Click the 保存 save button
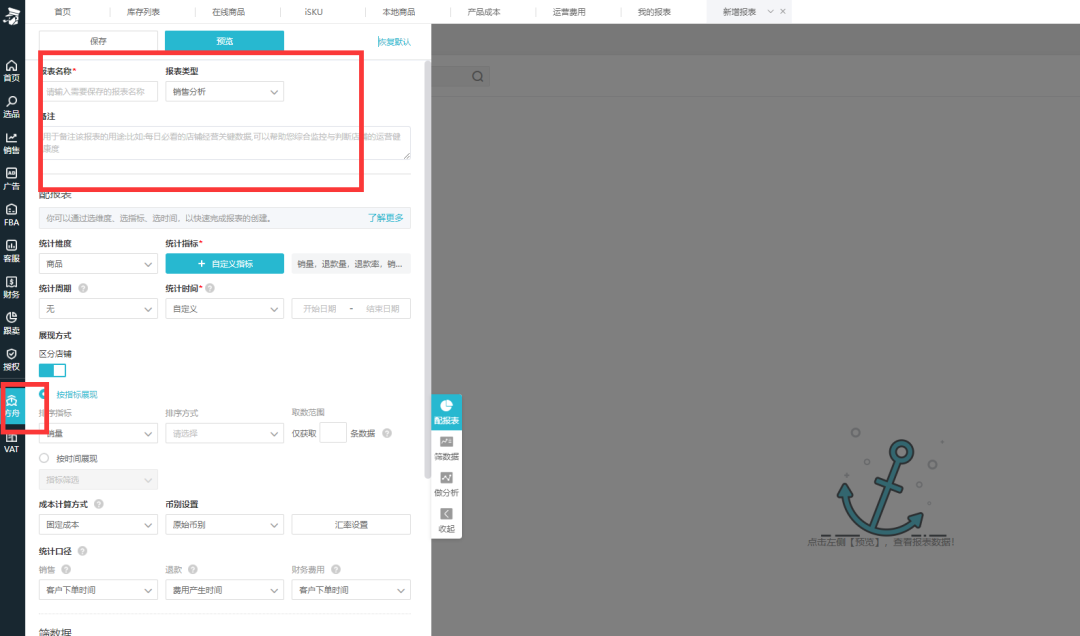This screenshot has width=1080, height=636. coord(98,41)
